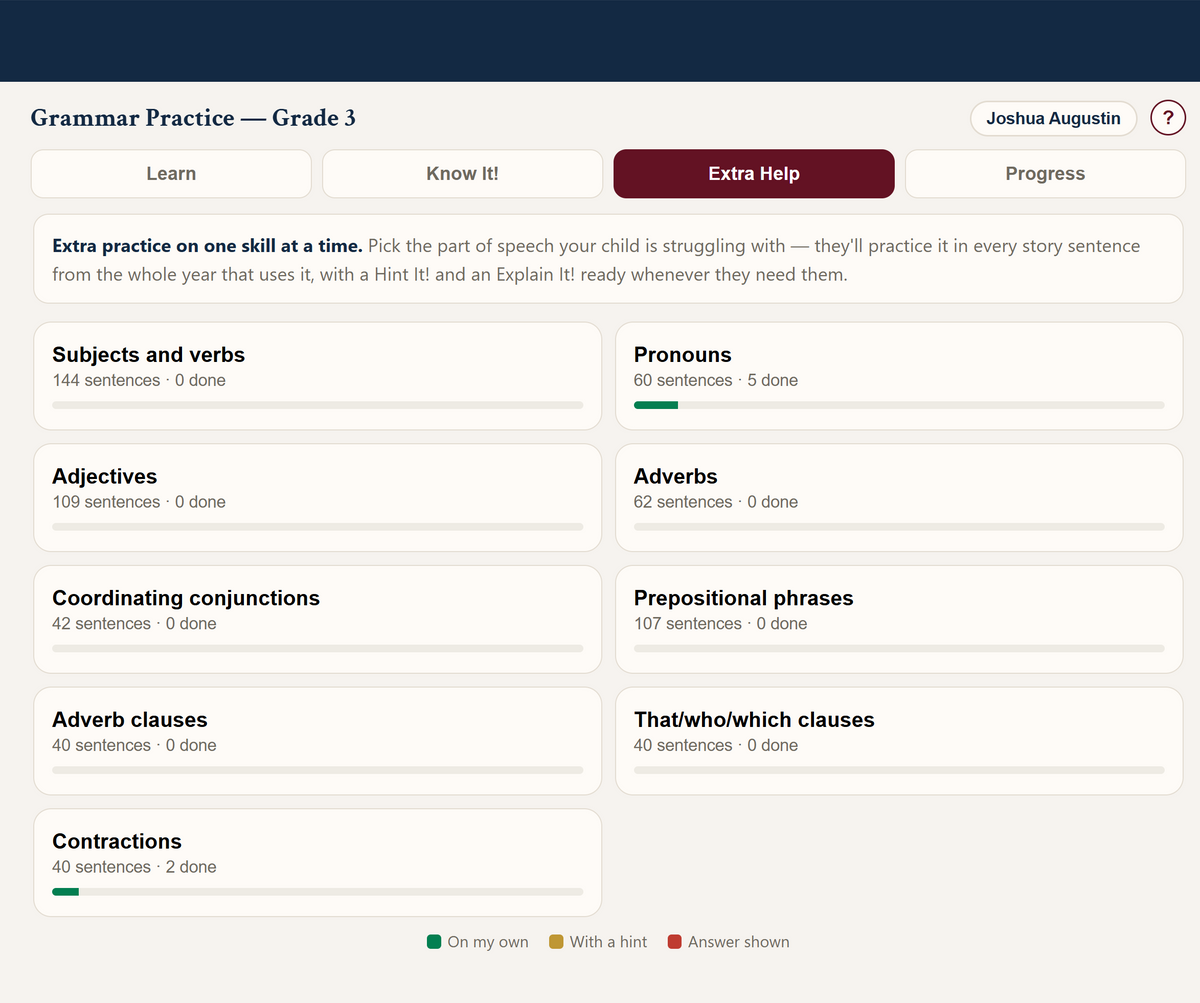Pick the Prepositional phrases card
This screenshot has height=1003, width=1200.
pos(899,619)
